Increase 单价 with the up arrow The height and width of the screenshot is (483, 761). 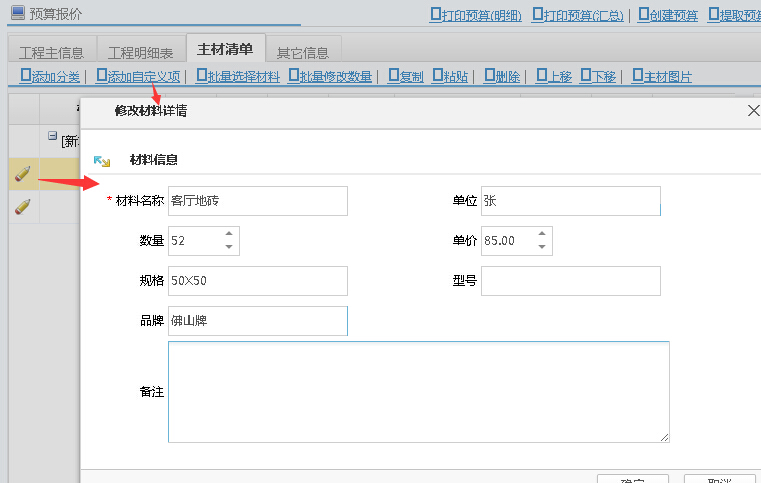point(542,235)
